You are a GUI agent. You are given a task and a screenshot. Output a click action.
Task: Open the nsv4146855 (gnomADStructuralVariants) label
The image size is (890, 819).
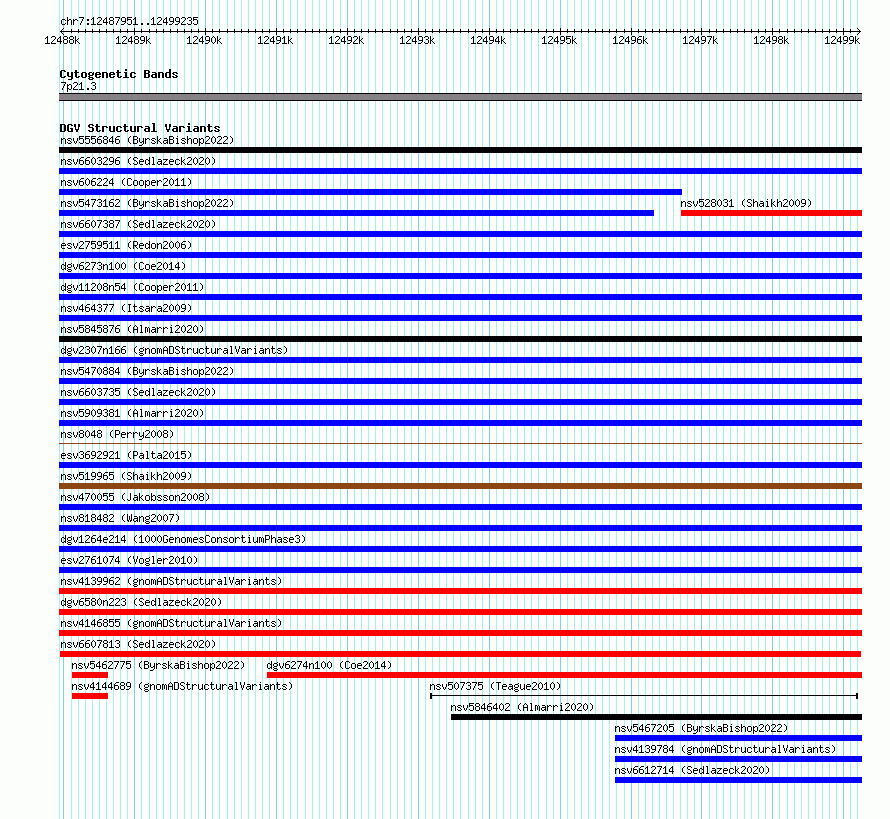click(x=171, y=623)
